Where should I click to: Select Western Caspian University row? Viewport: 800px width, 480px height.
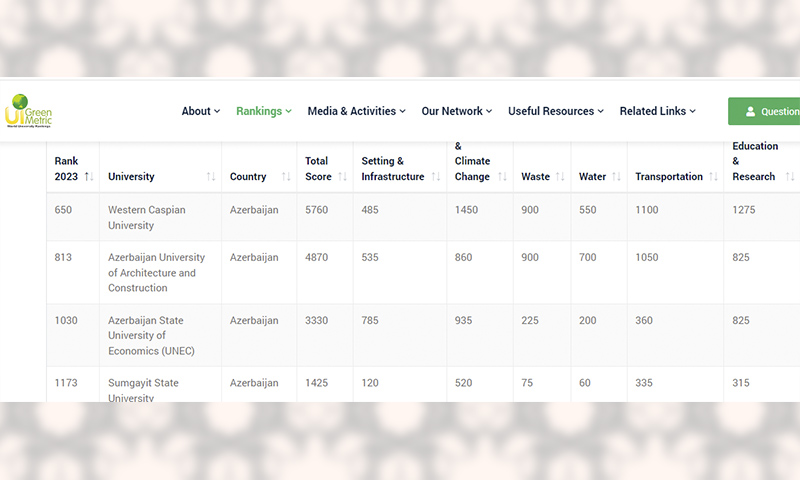coord(423,217)
